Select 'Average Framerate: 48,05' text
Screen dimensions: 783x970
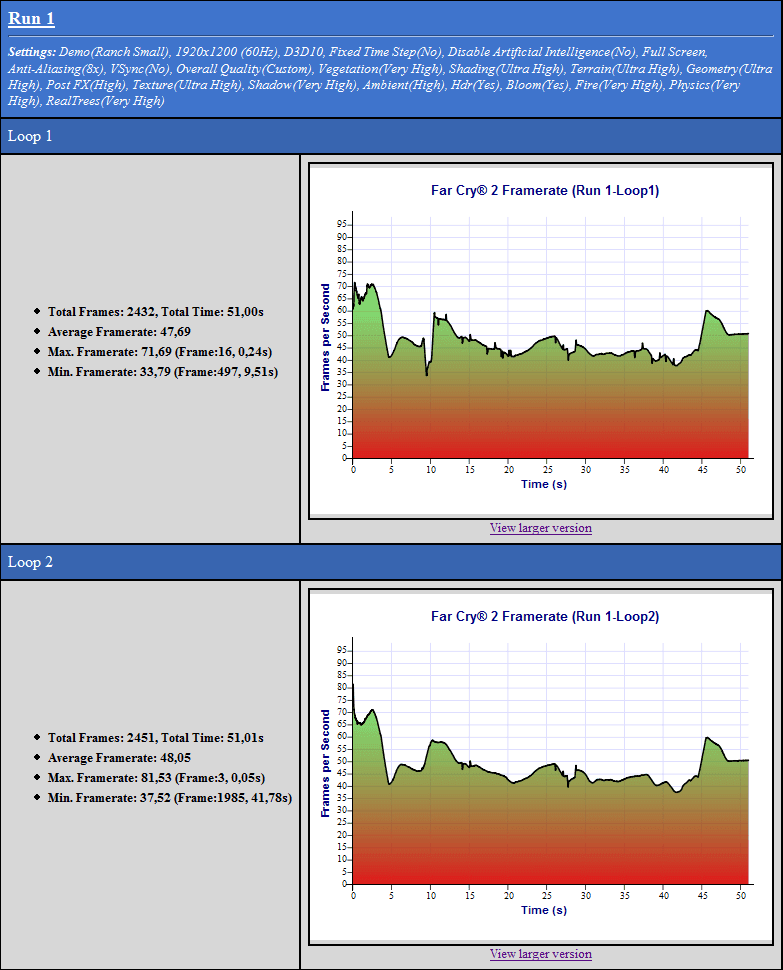click(119, 758)
